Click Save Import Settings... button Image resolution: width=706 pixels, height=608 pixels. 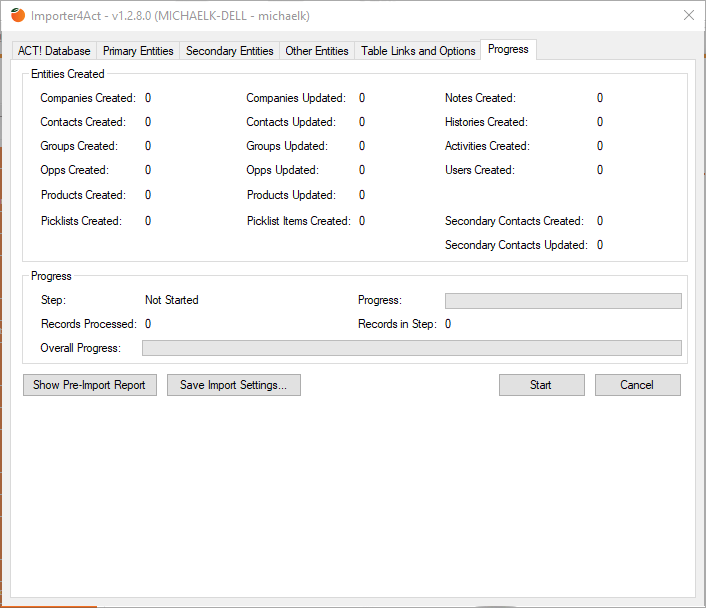point(234,385)
